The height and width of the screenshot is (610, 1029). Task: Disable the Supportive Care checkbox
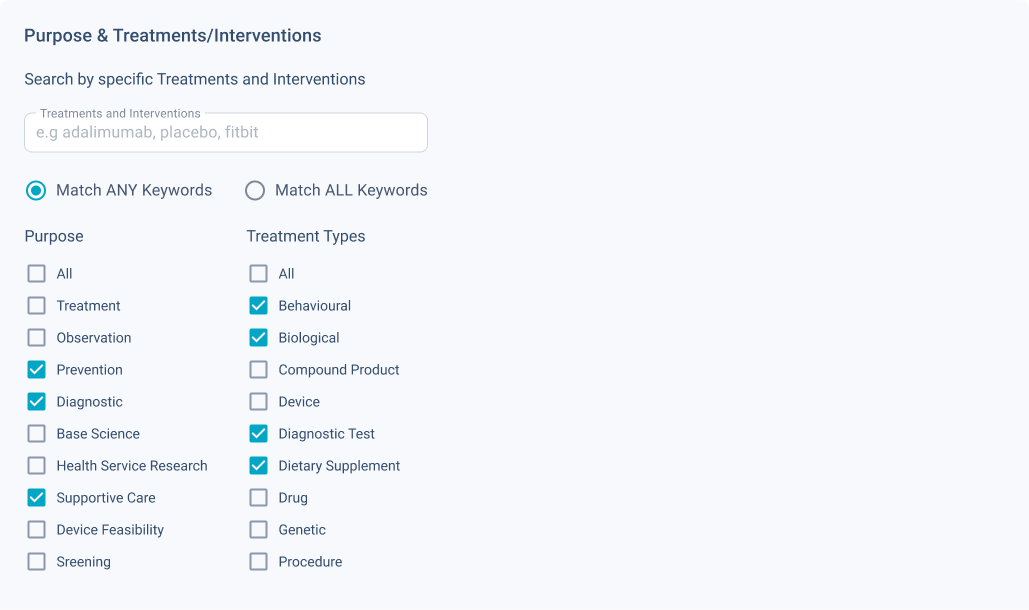click(37, 498)
